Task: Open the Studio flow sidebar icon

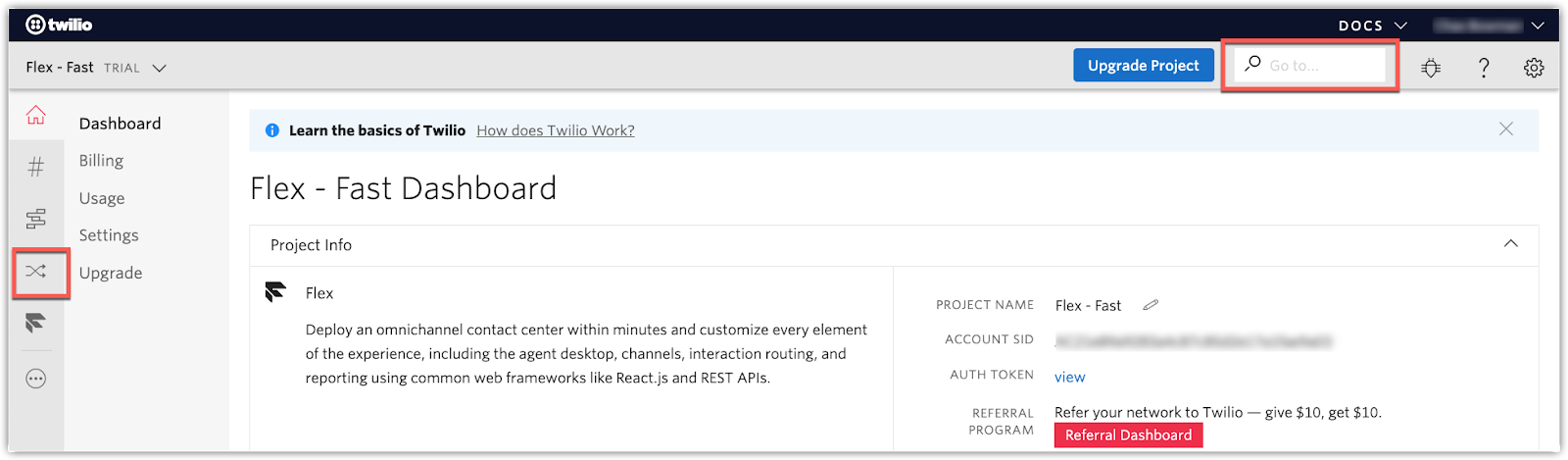Action: click(x=36, y=219)
